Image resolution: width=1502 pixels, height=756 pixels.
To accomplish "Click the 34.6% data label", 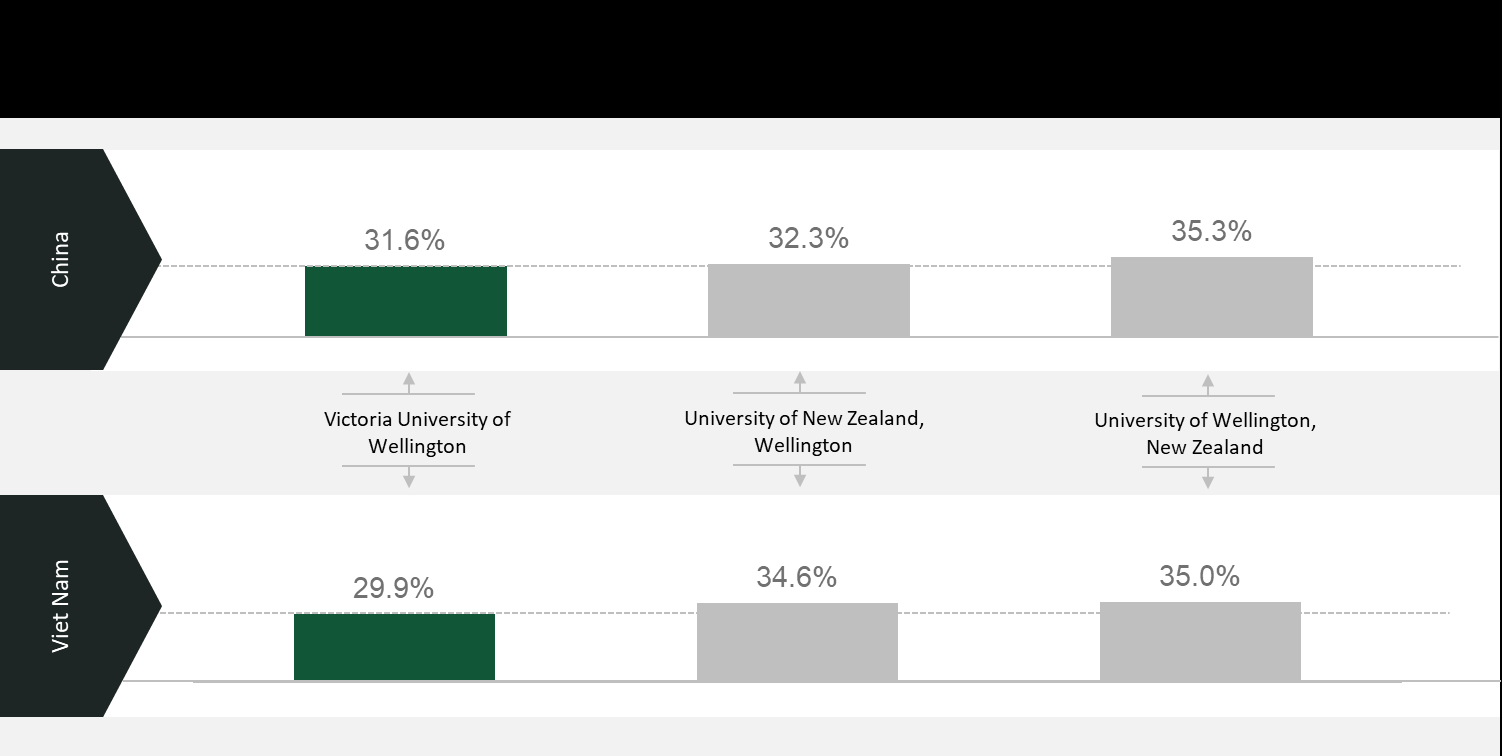I will click(x=796, y=577).
